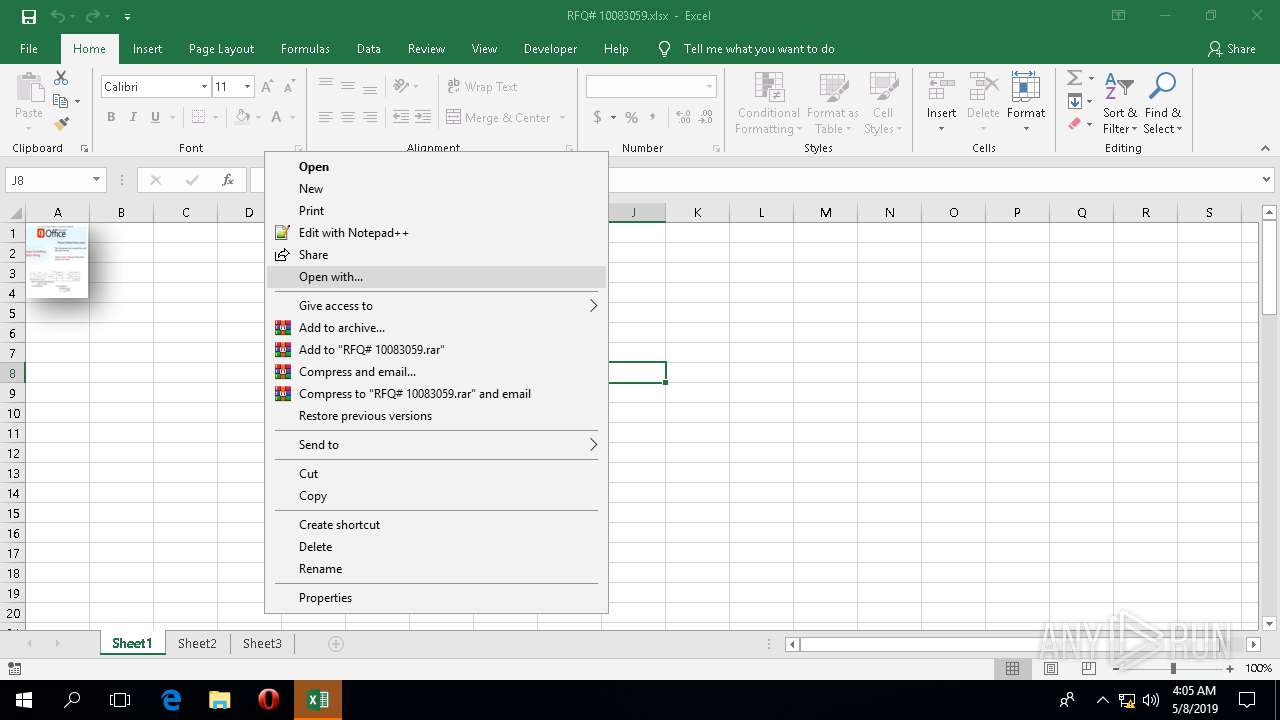Select Page Layout view icon in status bar
The width and height of the screenshot is (1280, 720).
[x=1051, y=668]
